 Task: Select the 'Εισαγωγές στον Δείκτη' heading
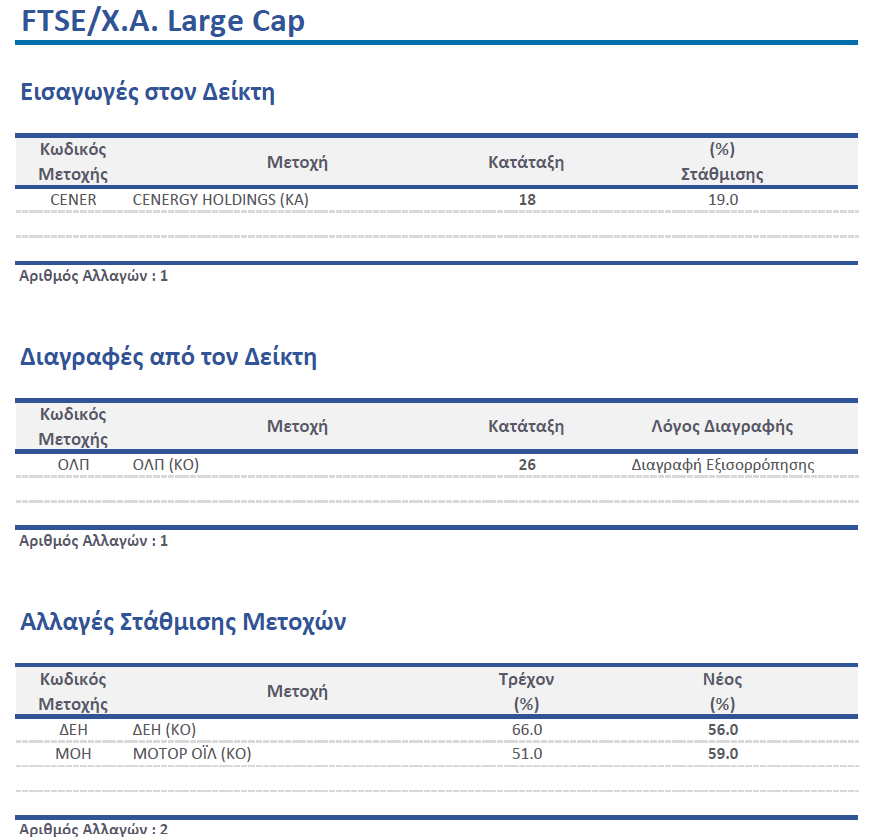(147, 92)
